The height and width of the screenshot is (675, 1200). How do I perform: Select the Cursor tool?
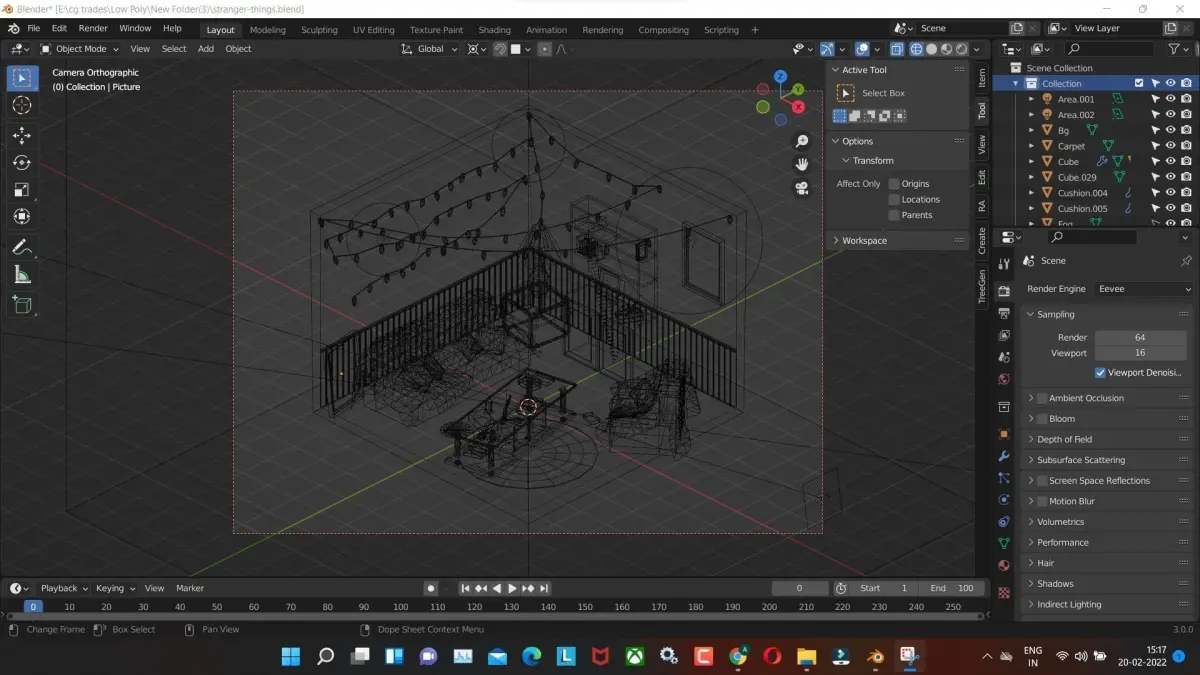(x=22, y=105)
